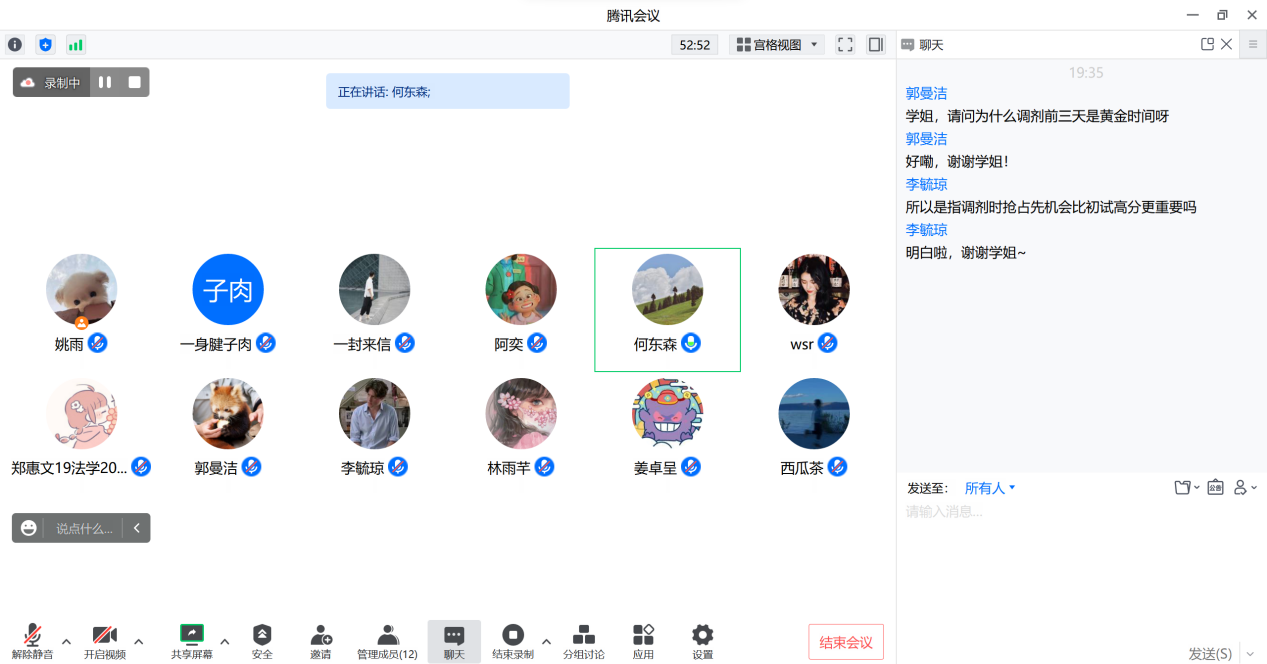The height and width of the screenshot is (664, 1267).
Task: Unmute microphone (解除静音)
Action: point(32,641)
